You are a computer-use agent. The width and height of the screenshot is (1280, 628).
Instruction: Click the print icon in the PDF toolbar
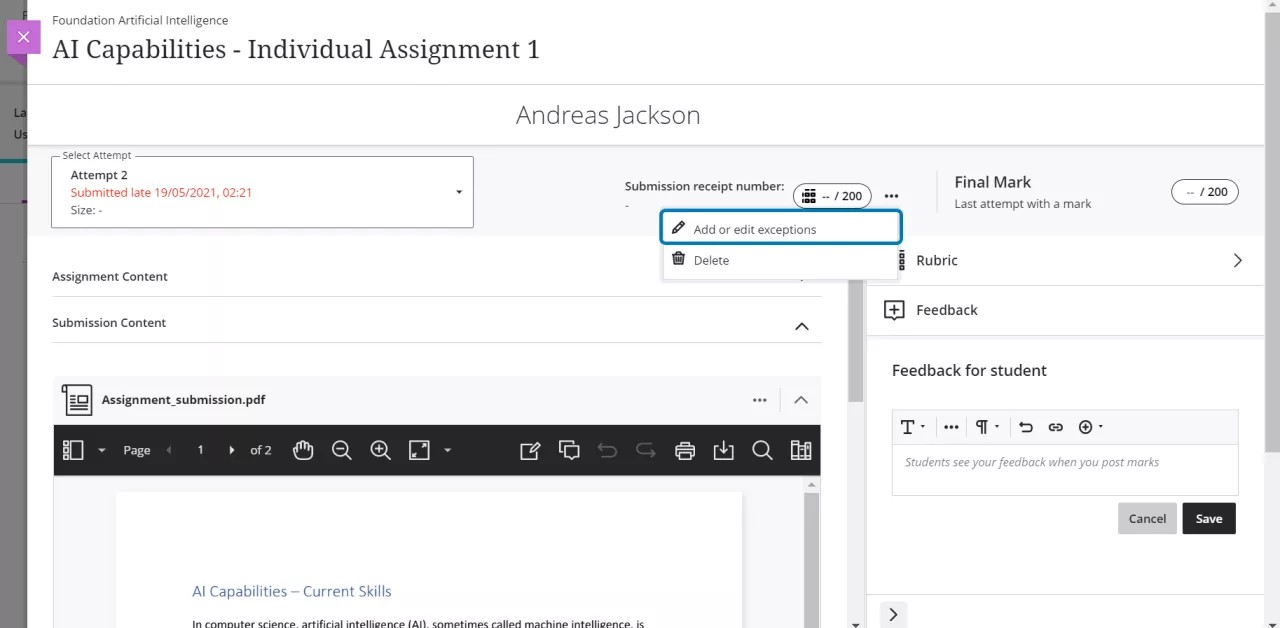pos(684,450)
